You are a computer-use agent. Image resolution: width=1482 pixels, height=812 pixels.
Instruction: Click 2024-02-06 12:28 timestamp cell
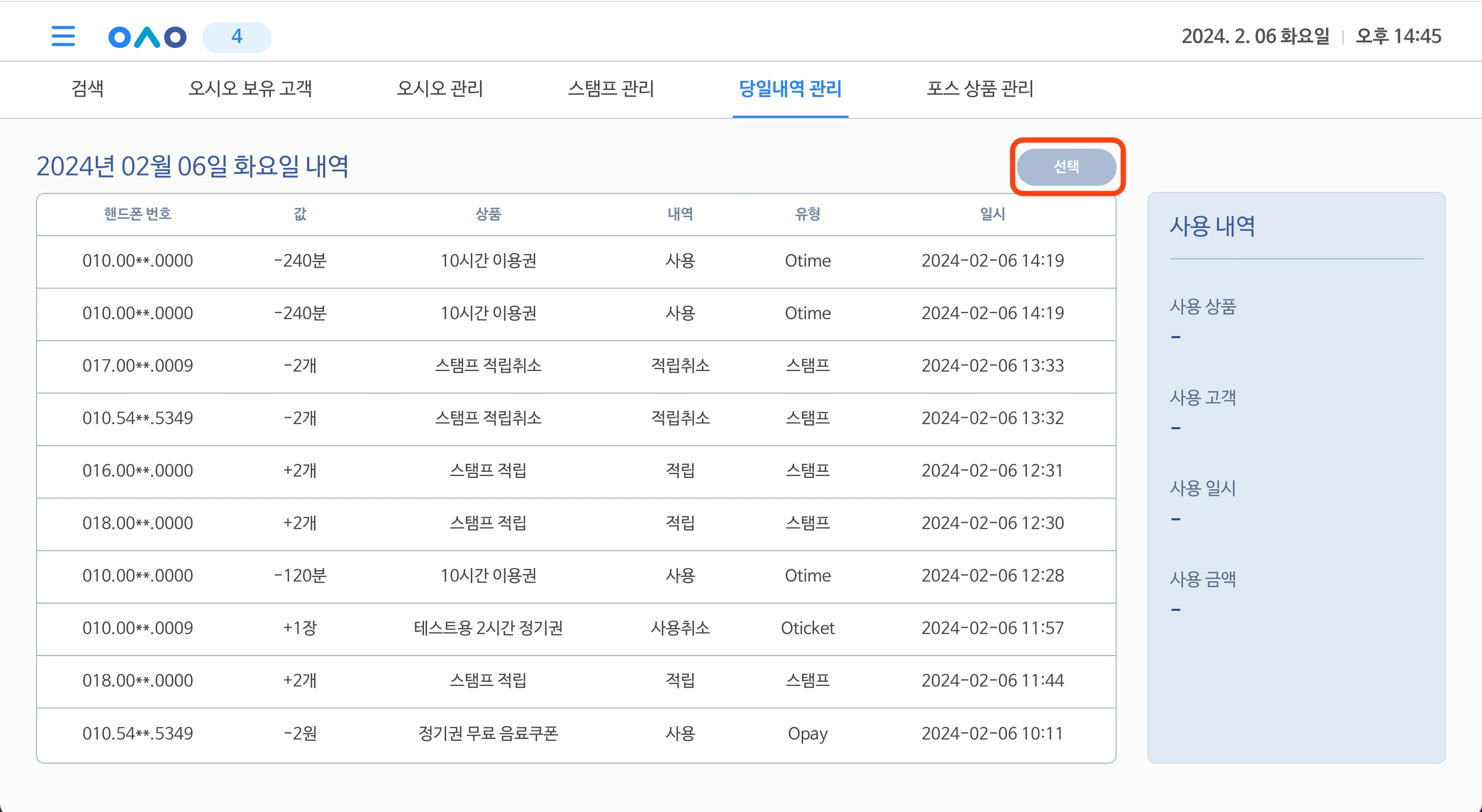coord(993,575)
